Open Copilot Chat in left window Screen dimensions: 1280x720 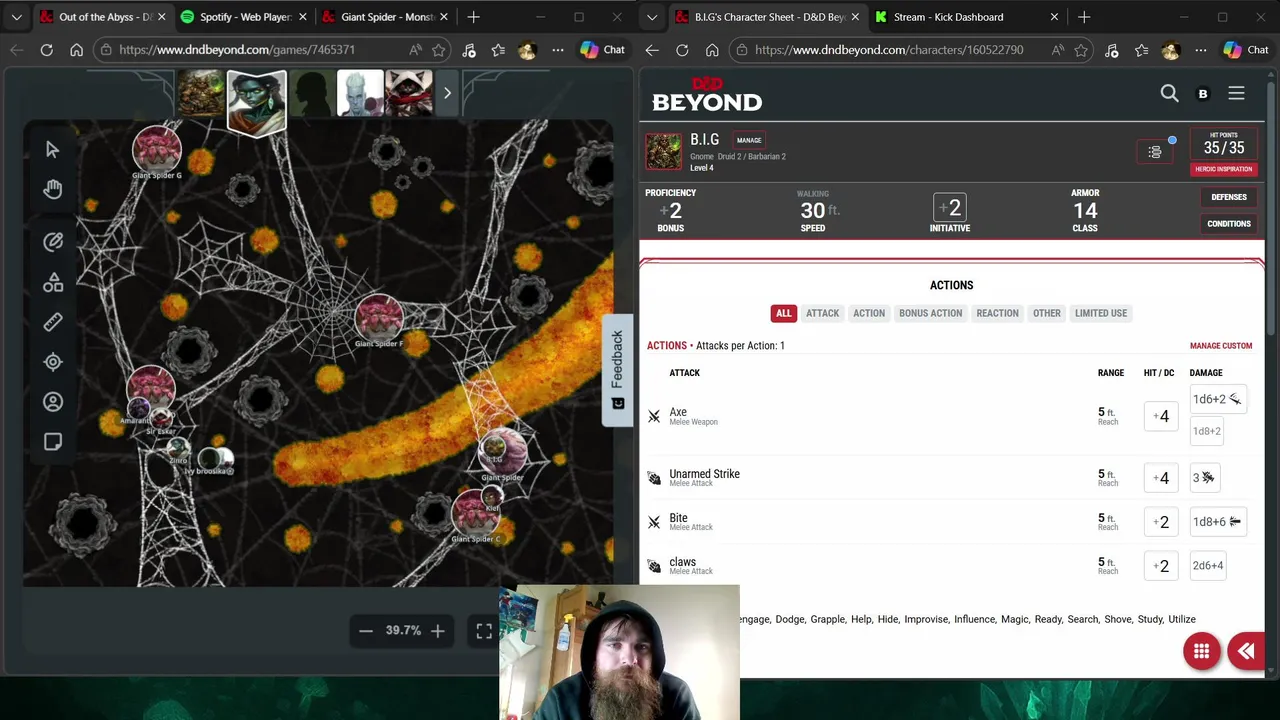pos(602,50)
